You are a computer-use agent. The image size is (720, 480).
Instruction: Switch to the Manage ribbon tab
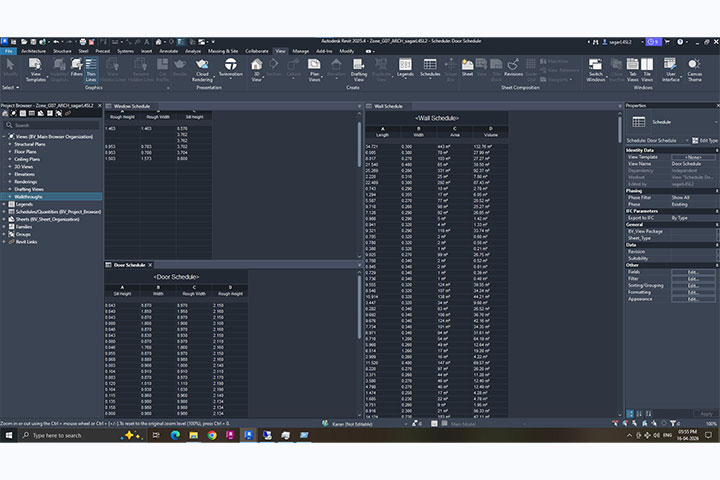(x=301, y=51)
